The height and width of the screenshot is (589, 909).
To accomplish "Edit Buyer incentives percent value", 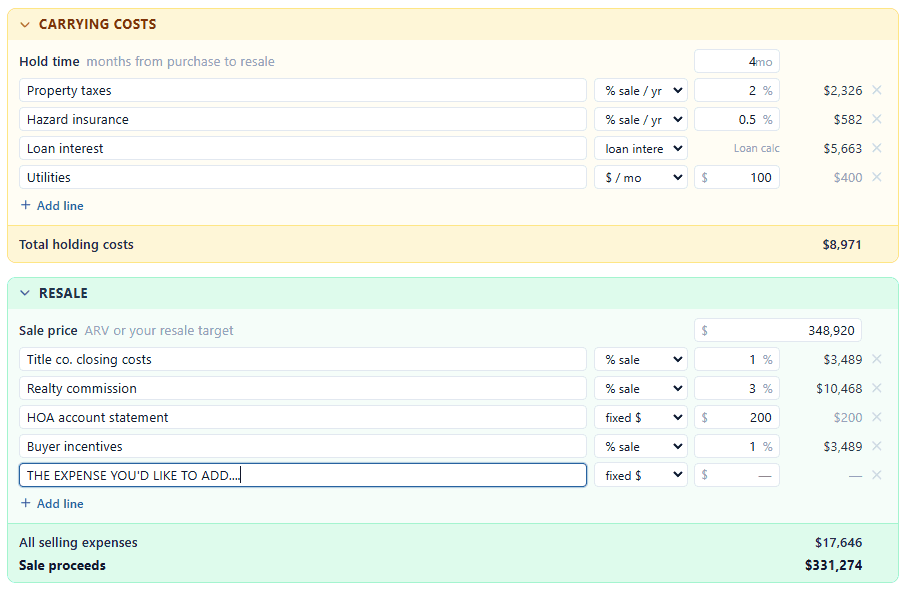I will pos(737,446).
